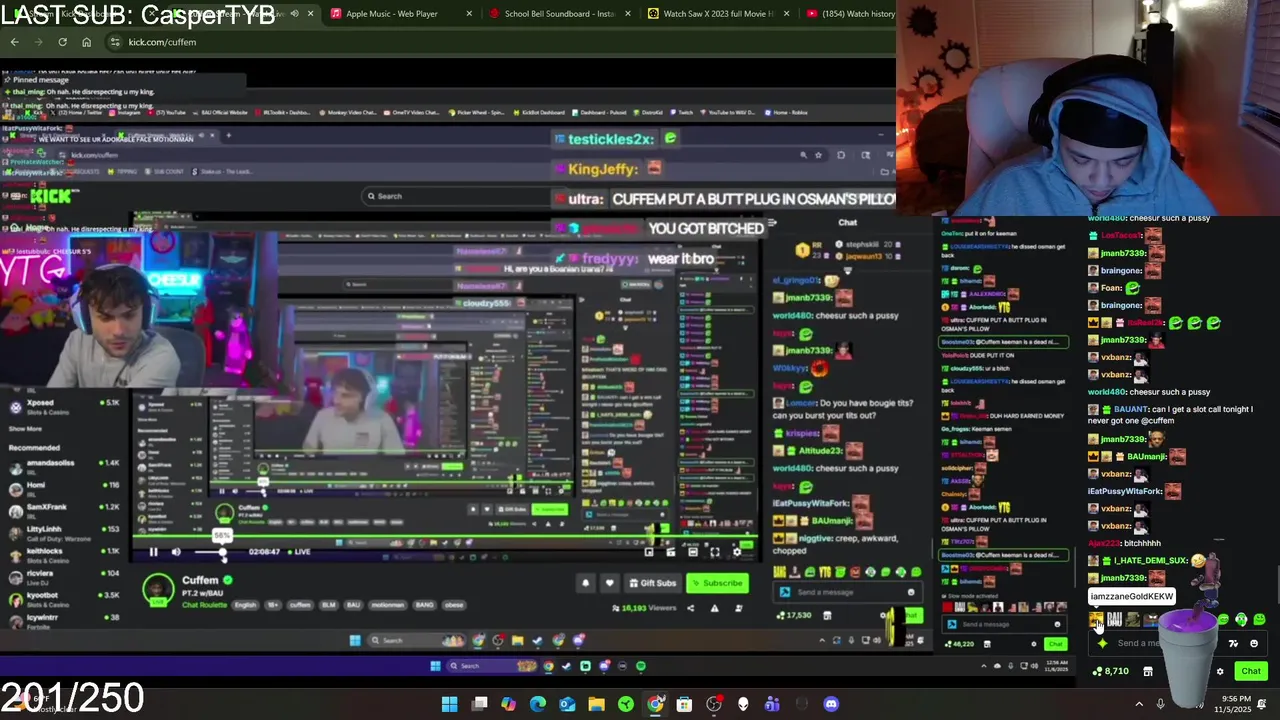The height and width of the screenshot is (720, 1280).
Task: Open chat settings beside 46,220 points
Action: click(1034, 644)
